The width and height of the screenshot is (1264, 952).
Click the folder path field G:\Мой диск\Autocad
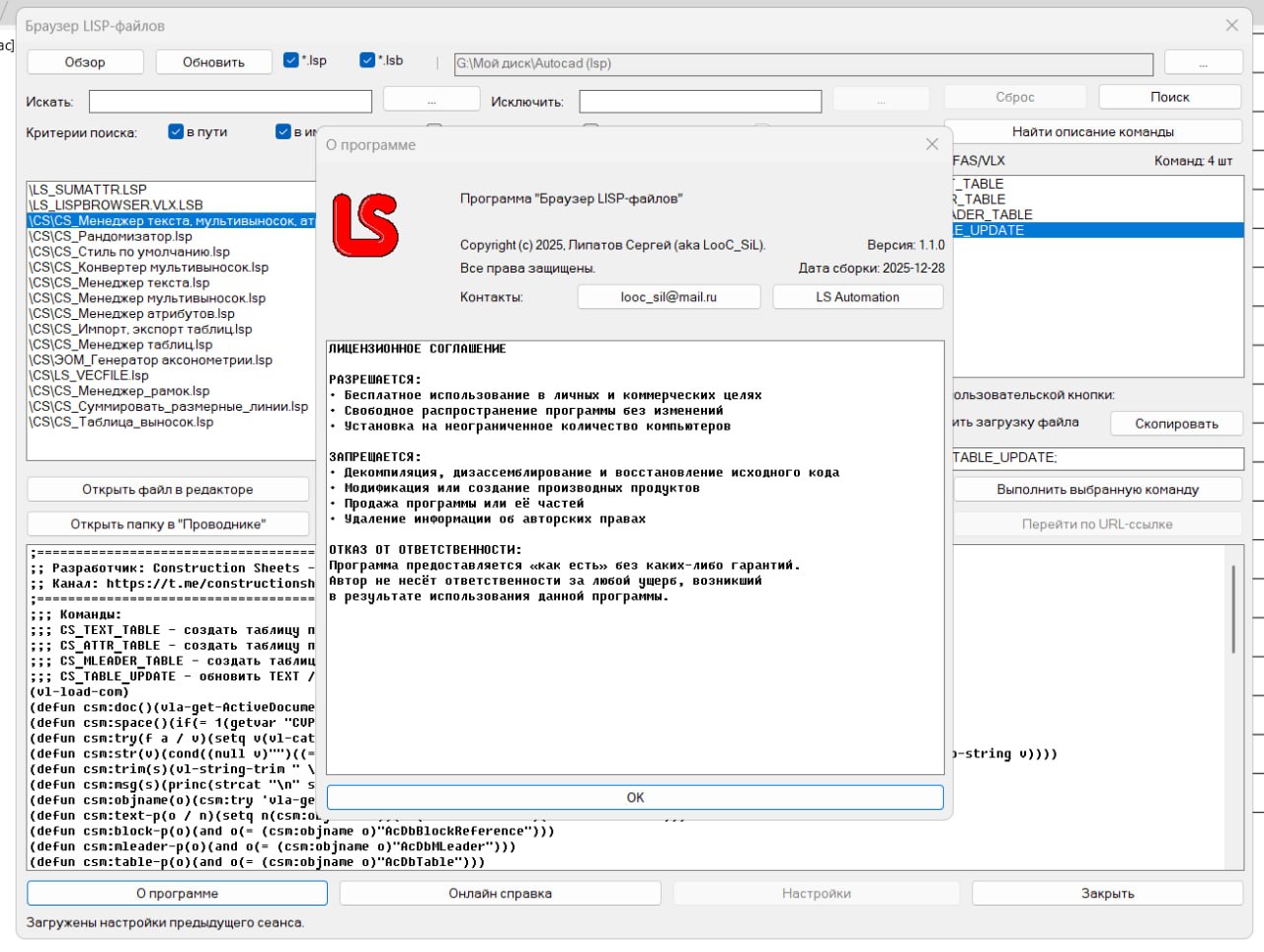coord(803,63)
